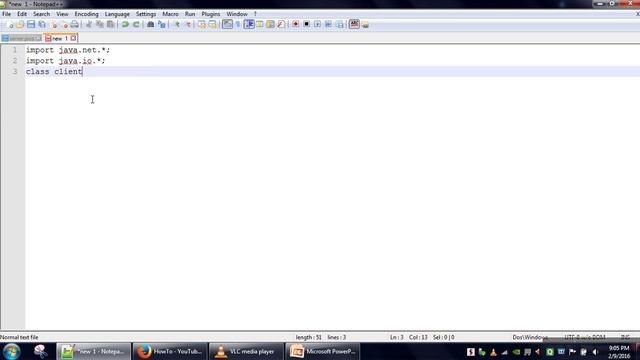Open the ? help menu
This screenshot has width=640, height=360.
click(x=256, y=14)
